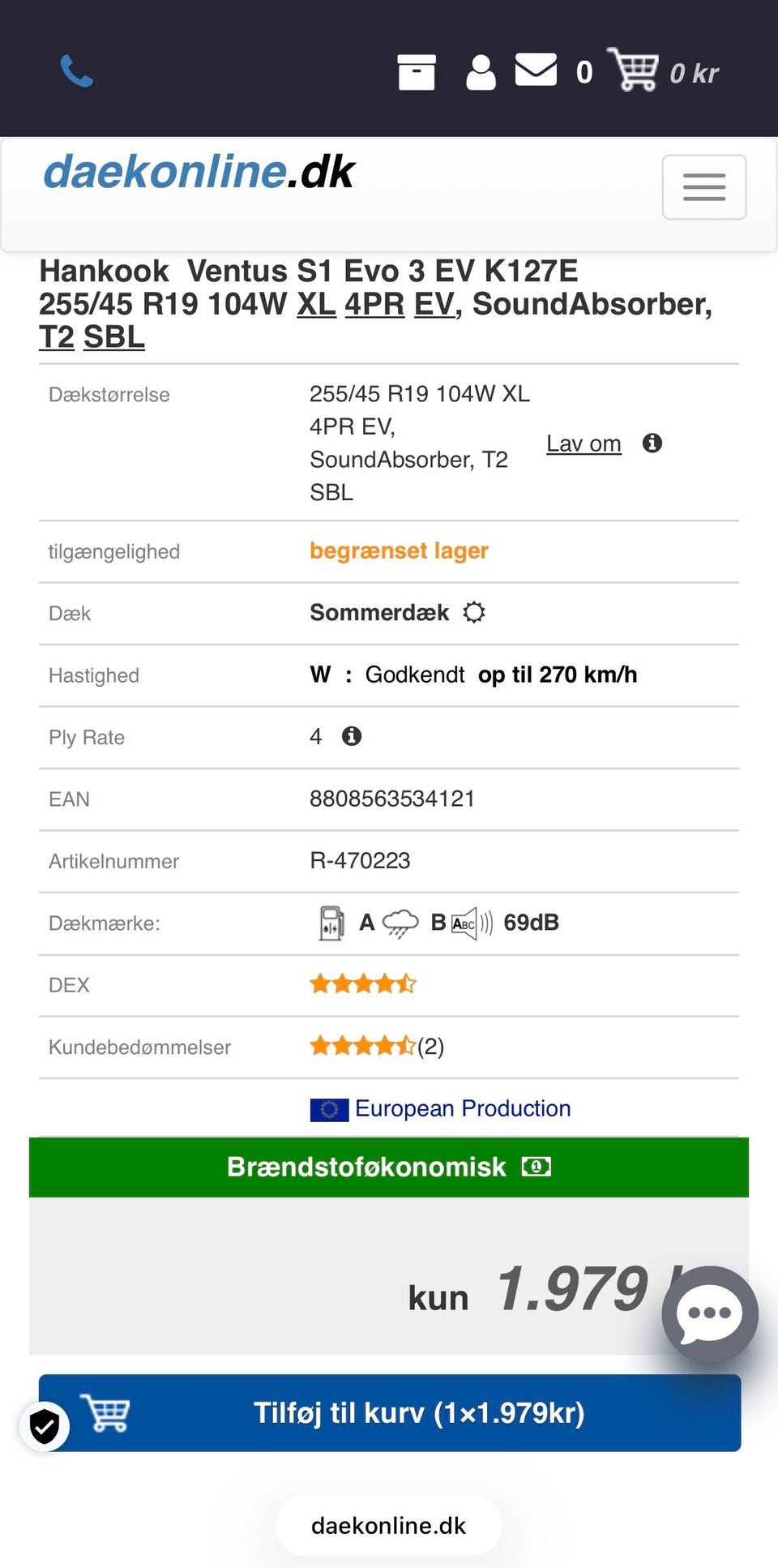Open the European Production link
This screenshot has height=1568, width=778.
(x=462, y=1108)
